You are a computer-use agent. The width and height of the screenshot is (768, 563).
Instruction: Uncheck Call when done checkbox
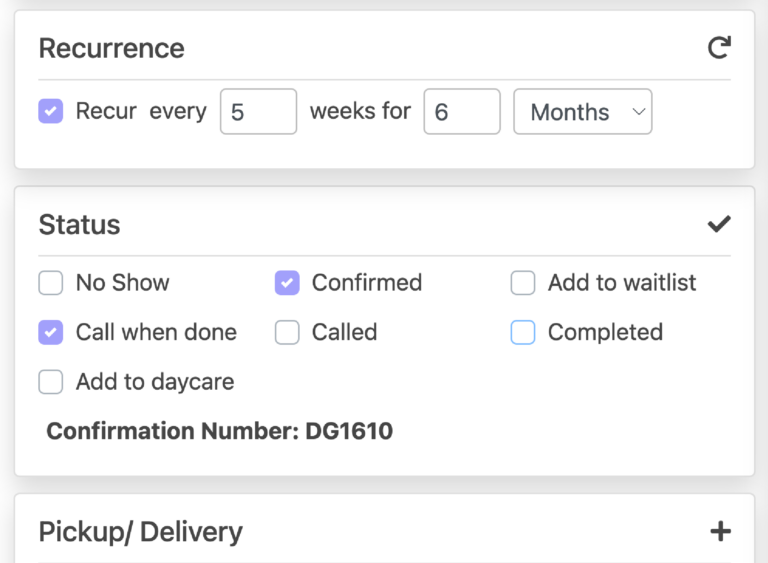tap(51, 332)
